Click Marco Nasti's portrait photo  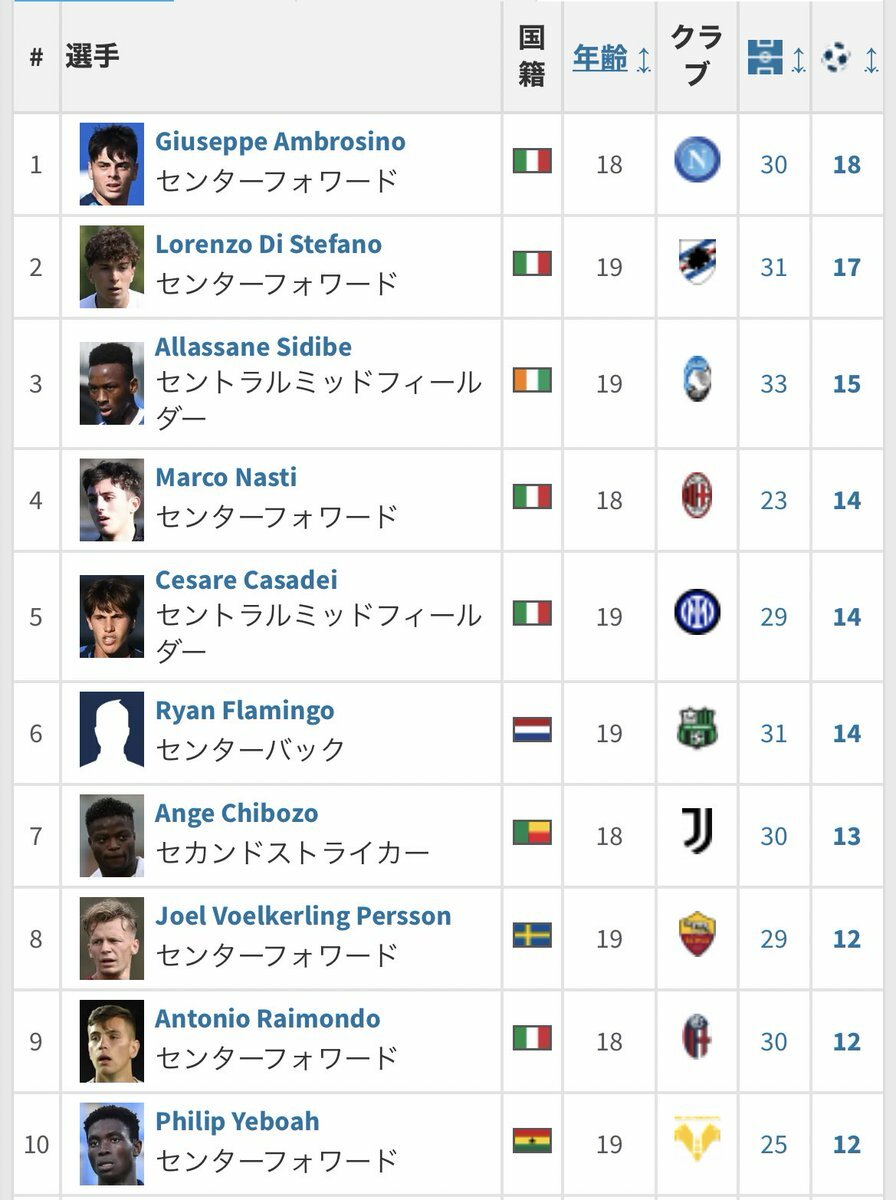point(112,500)
